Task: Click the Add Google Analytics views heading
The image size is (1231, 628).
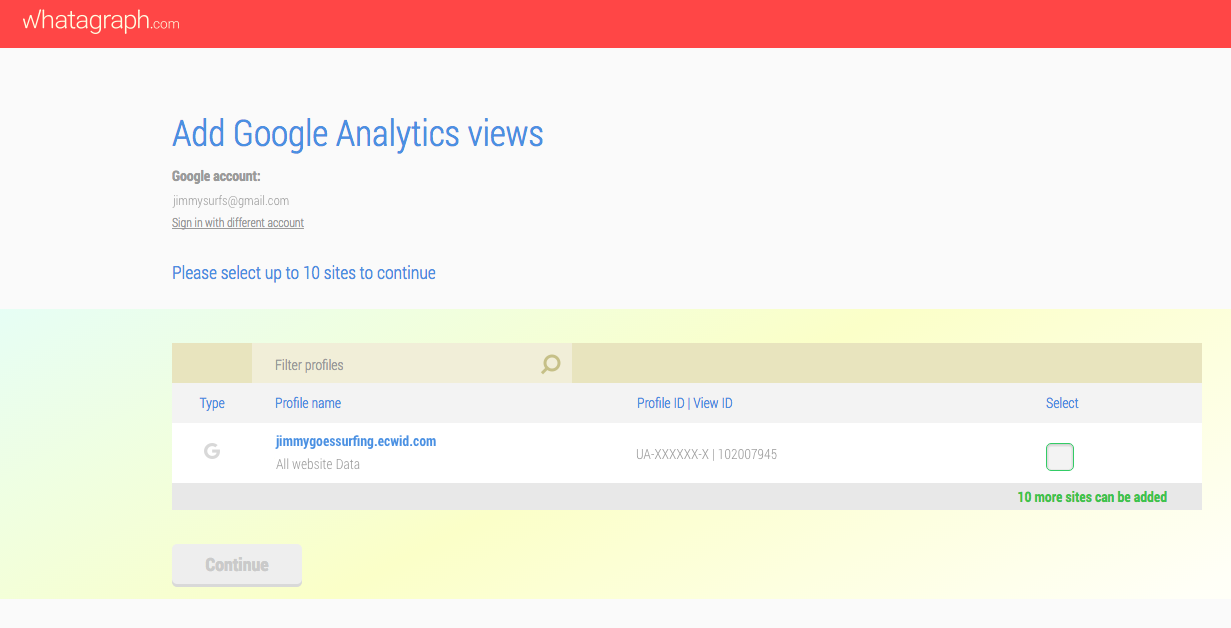Action: pyautogui.click(x=357, y=134)
